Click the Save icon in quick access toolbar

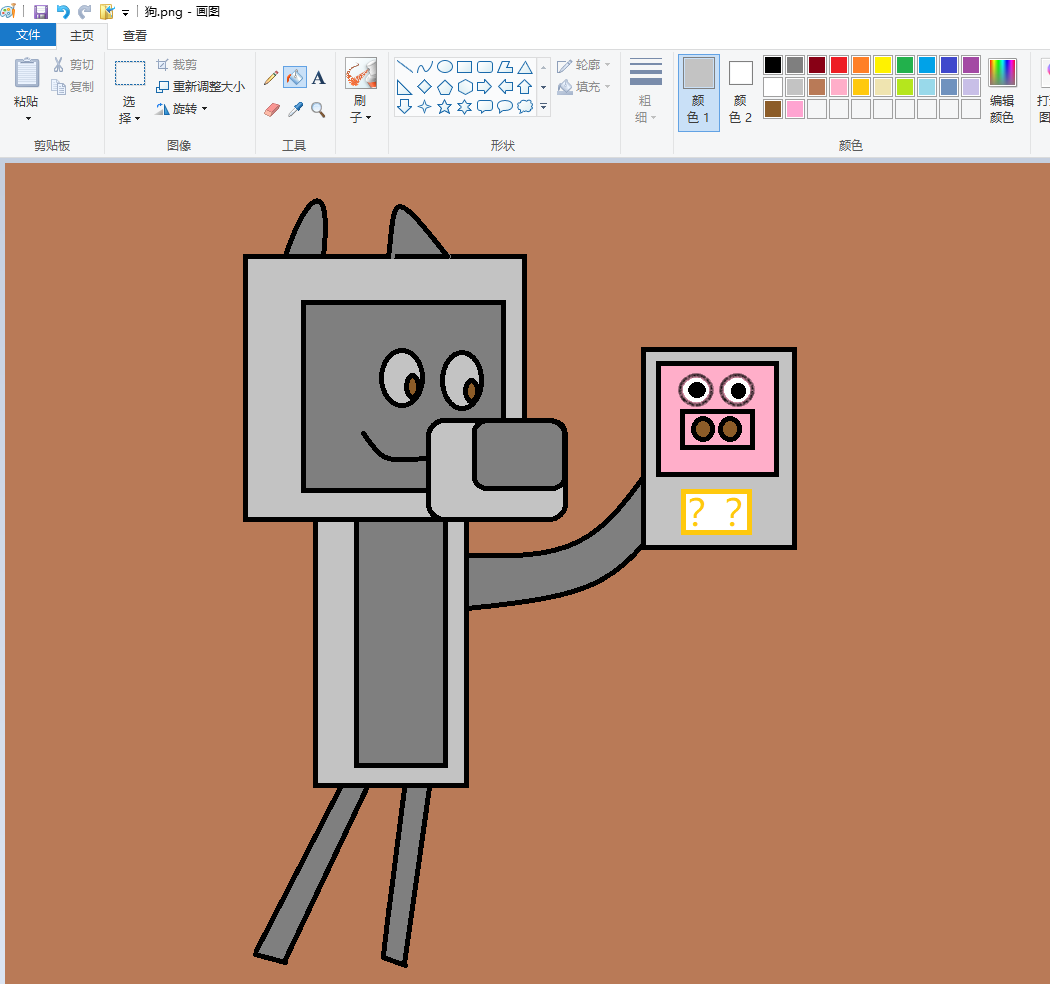coord(41,12)
